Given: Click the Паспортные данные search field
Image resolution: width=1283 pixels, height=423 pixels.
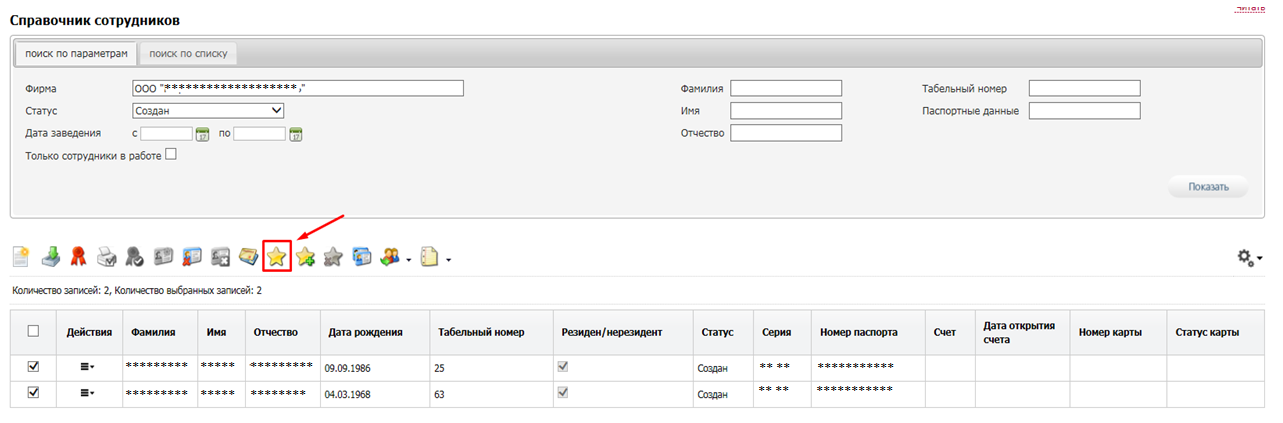Looking at the screenshot, I should pyautogui.click(x=1085, y=111).
